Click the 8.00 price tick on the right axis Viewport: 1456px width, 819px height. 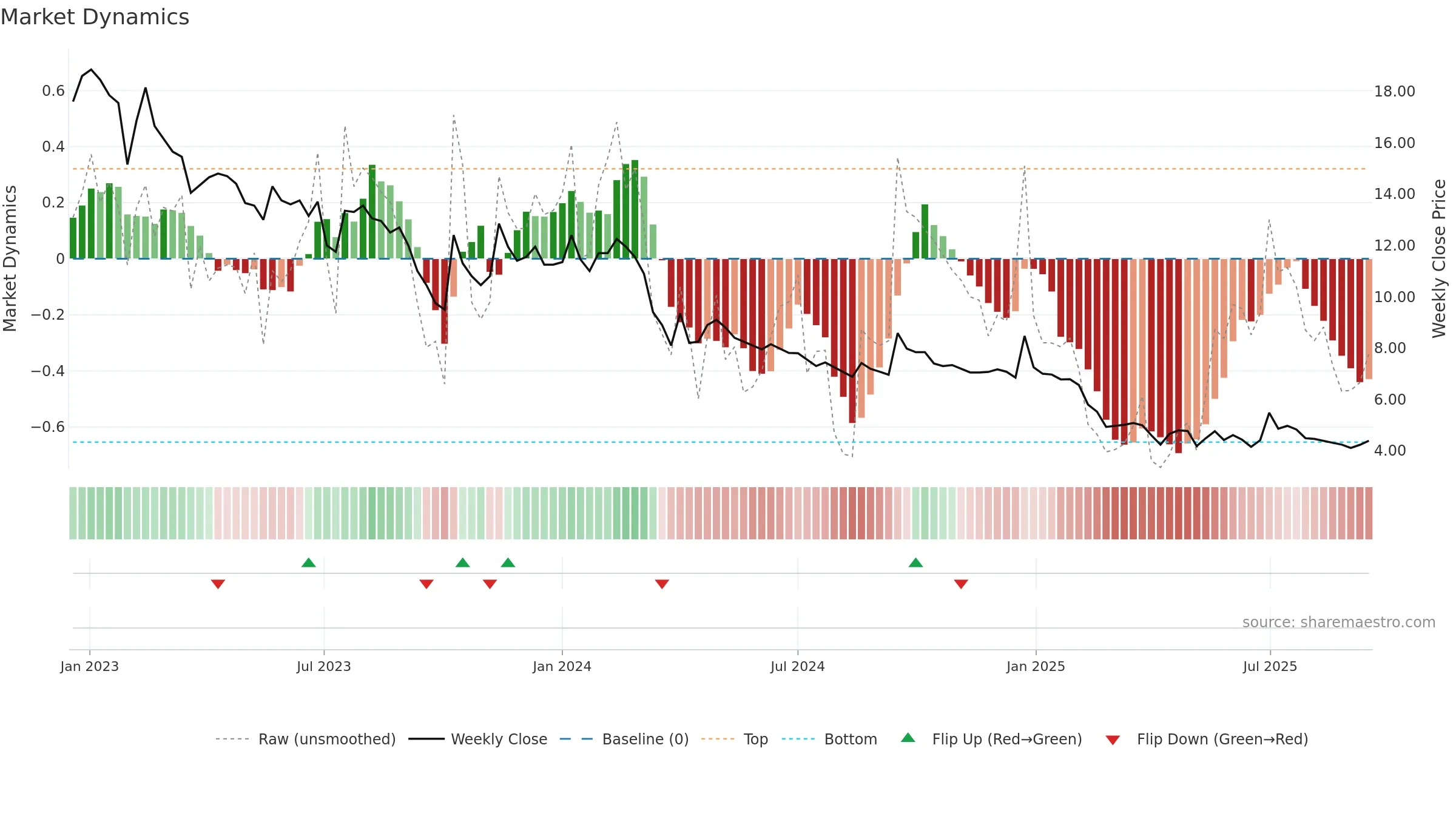[x=1390, y=348]
